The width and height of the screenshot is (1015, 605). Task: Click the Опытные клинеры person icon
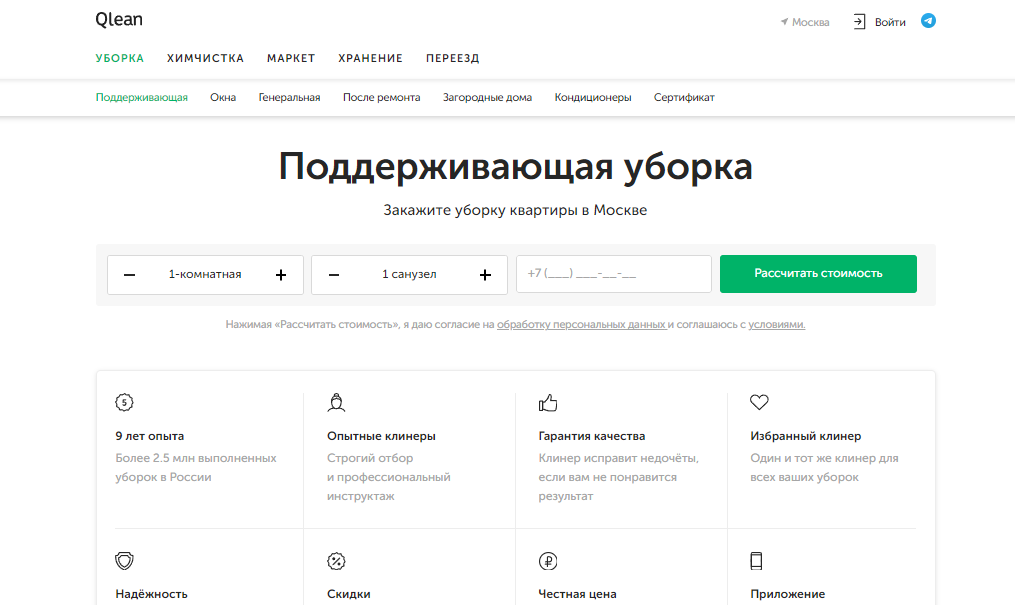pyautogui.click(x=336, y=403)
